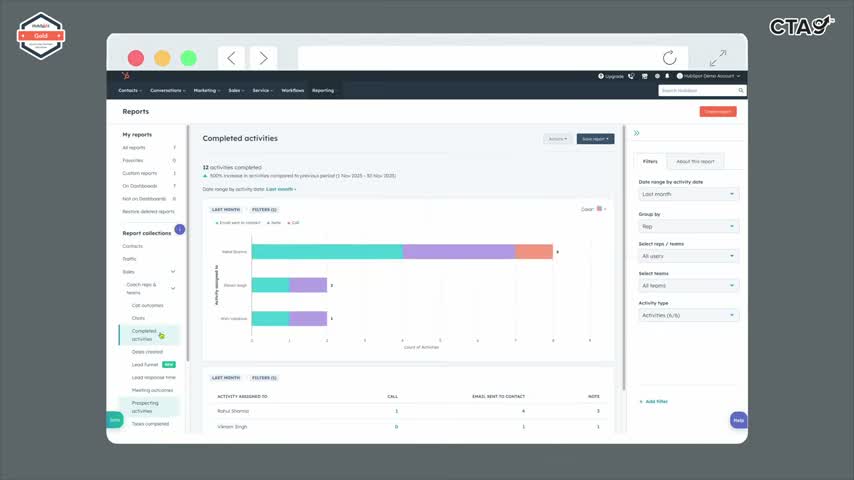Click the HubSpot Gold partner badge
Image resolution: width=854 pixels, height=480 pixels.
point(41,36)
